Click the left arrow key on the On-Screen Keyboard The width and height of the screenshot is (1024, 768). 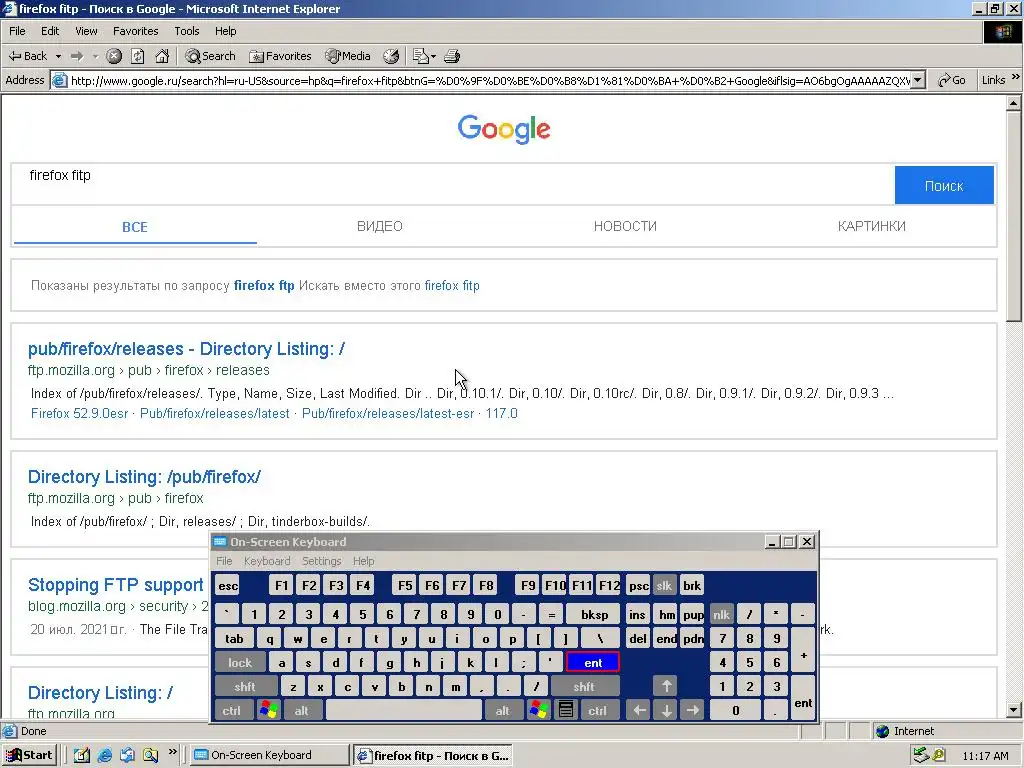[639, 711]
